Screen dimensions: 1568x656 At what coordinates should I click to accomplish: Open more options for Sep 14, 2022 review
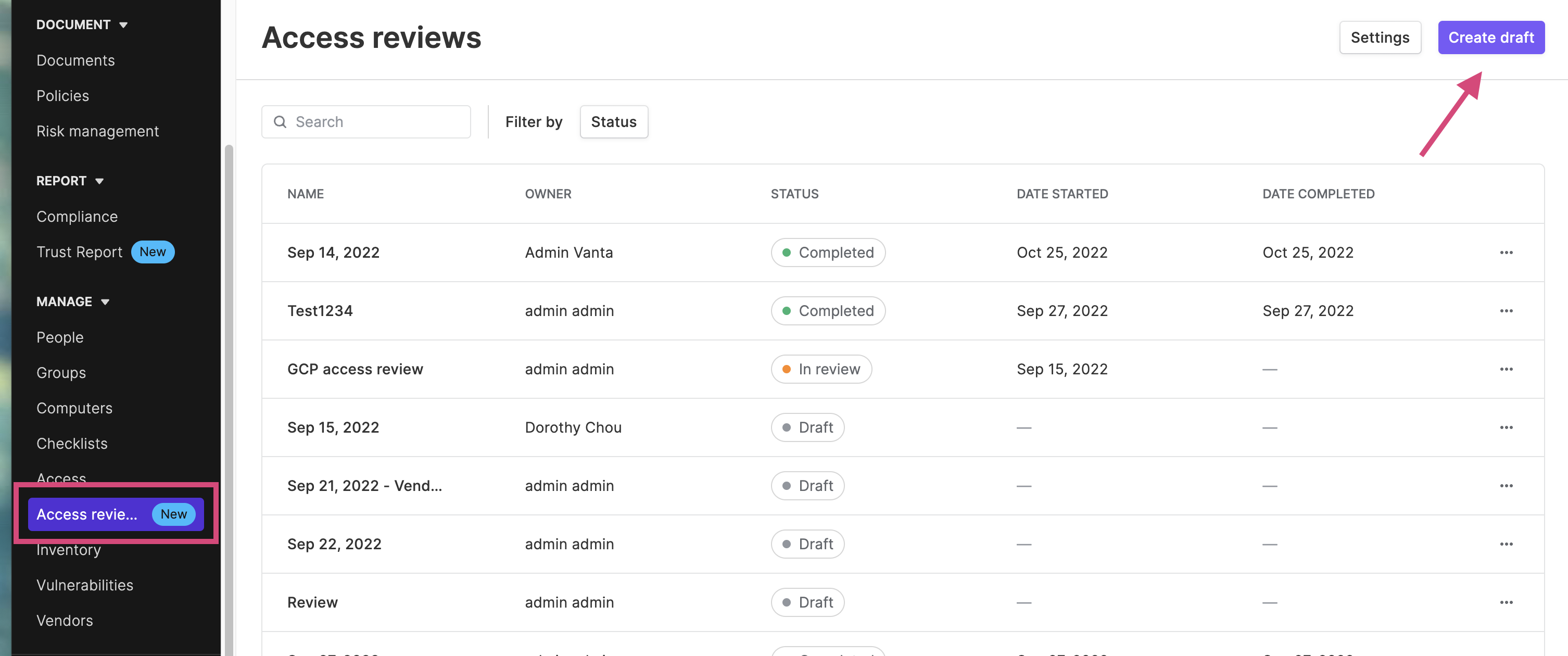coord(1506,253)
